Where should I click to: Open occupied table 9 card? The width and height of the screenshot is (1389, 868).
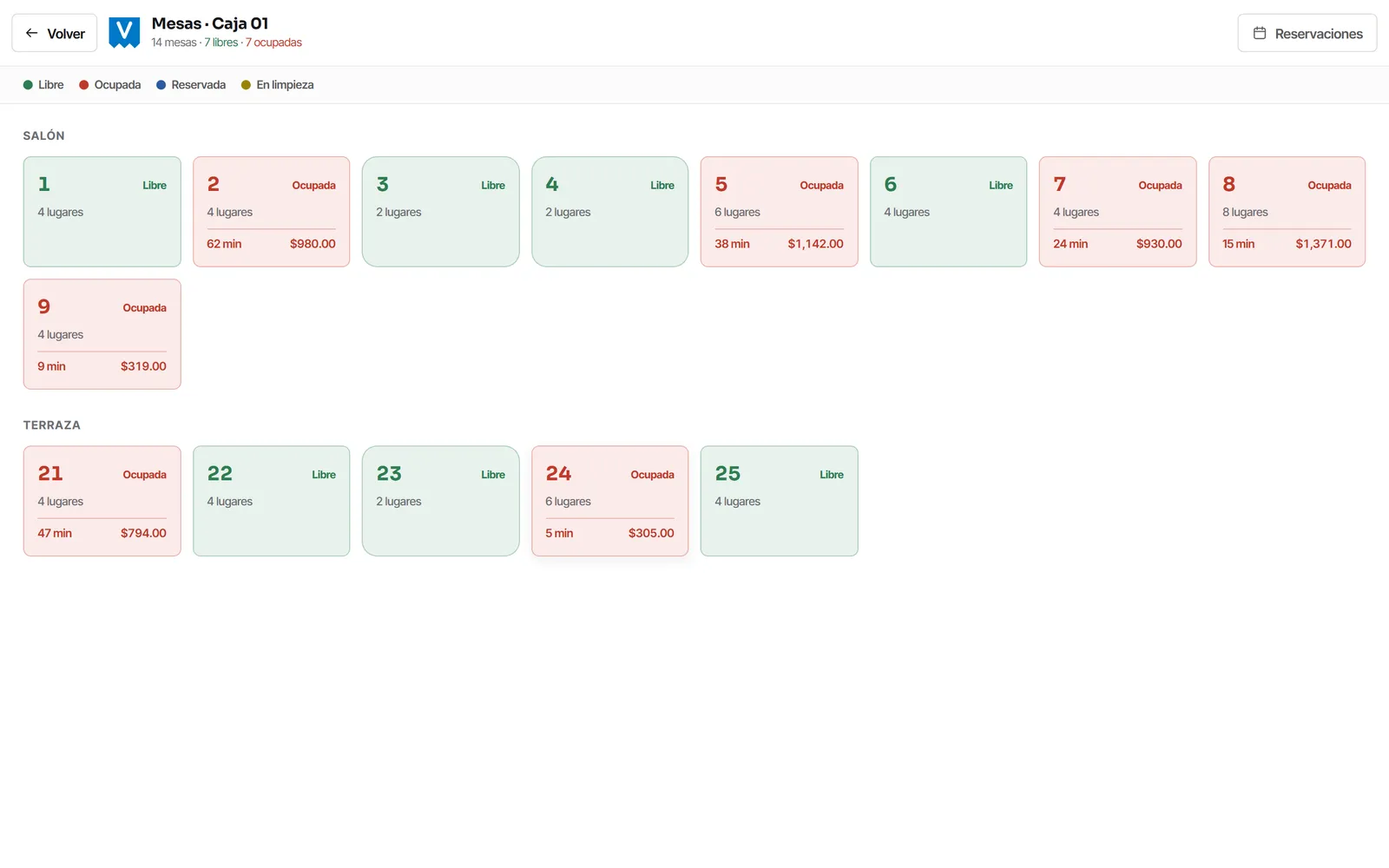(x=102, y=334)
